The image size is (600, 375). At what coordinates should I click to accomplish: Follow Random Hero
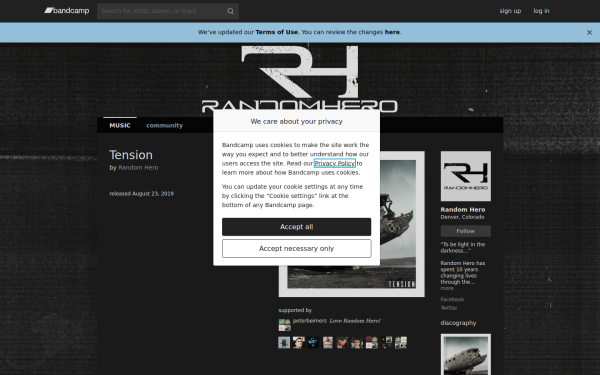point(466,231)
